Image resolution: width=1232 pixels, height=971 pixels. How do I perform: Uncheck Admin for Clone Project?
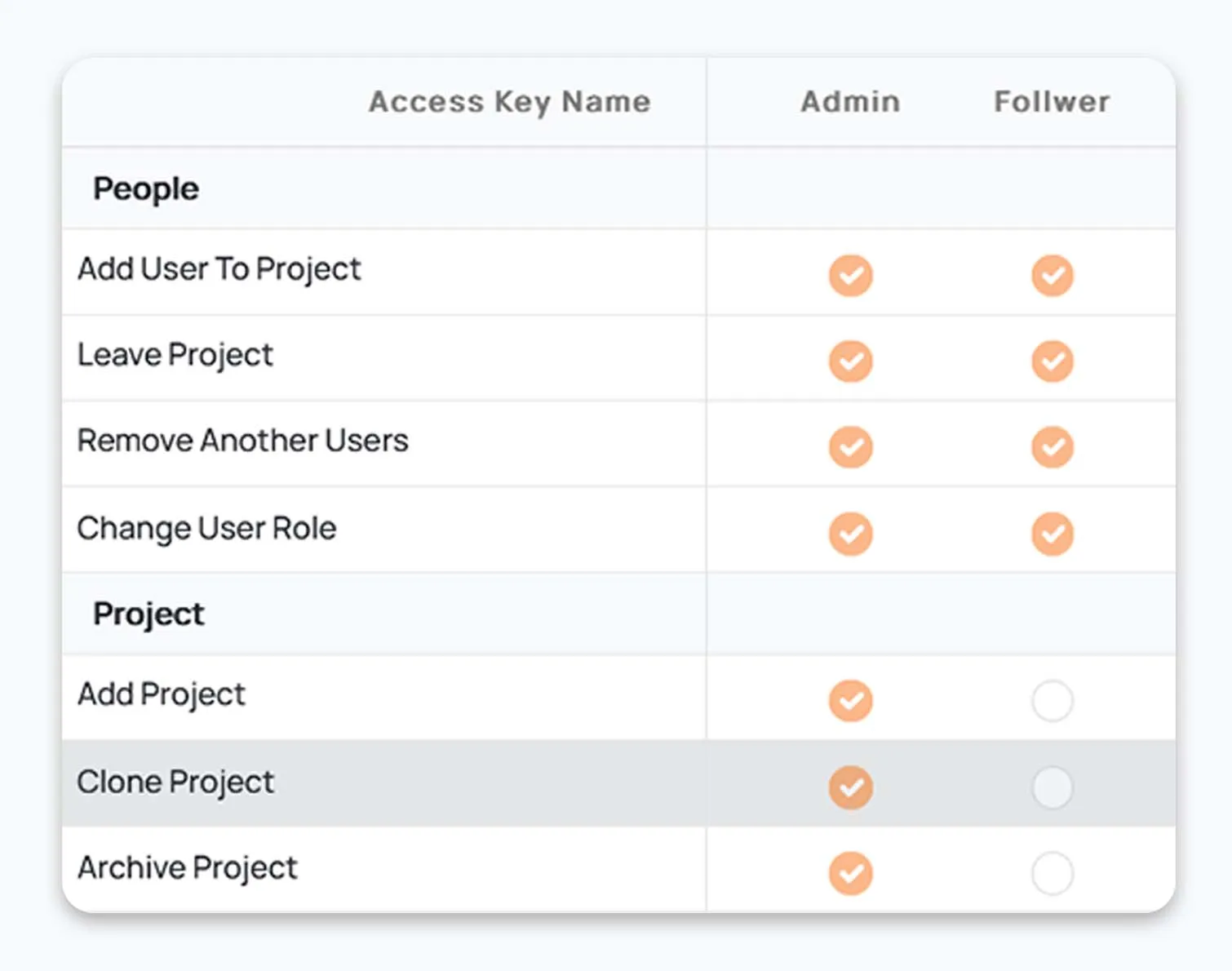(x=851, y=787)
